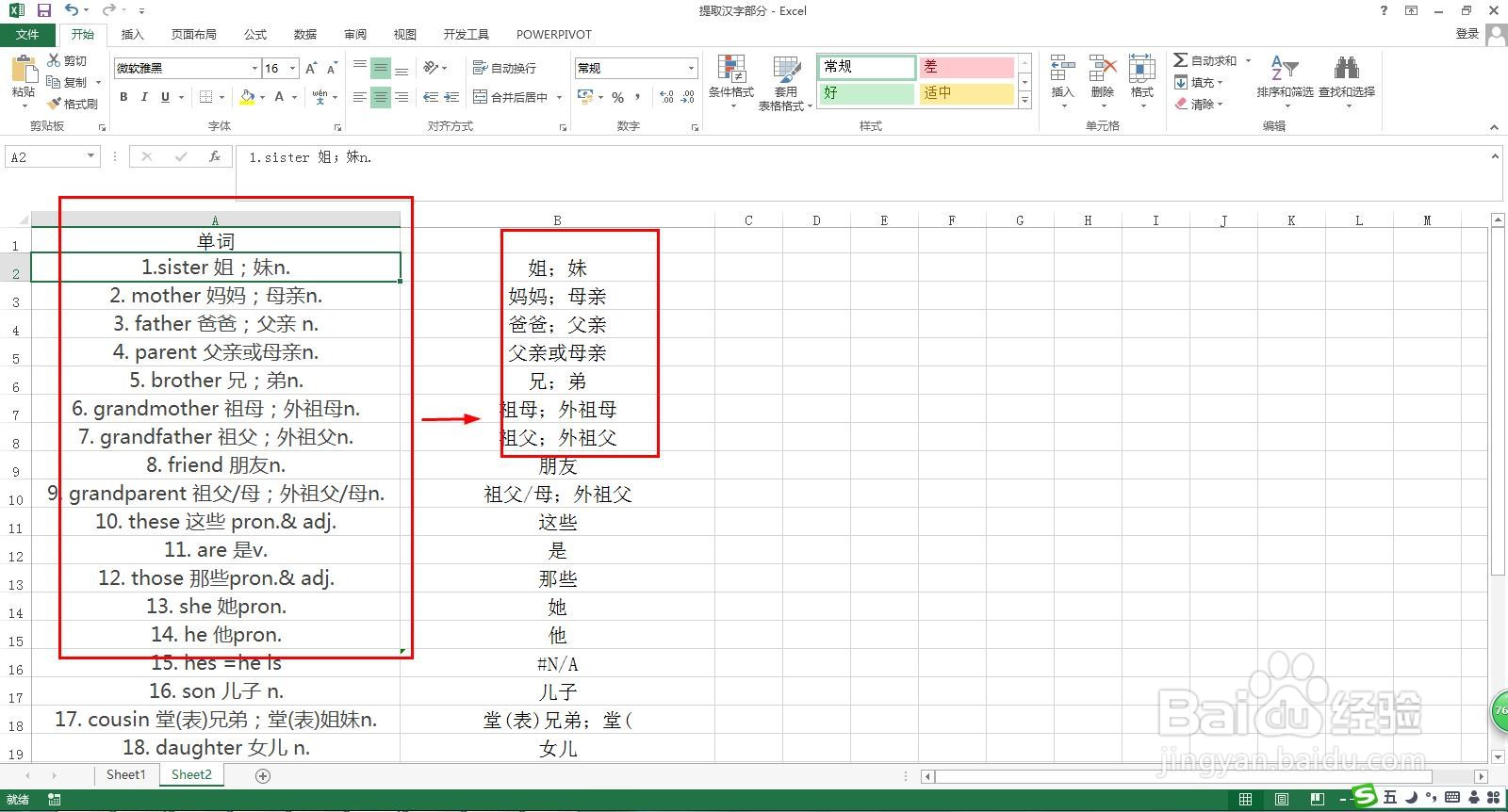1508x812 pixels.
Task: Switch to the 插入 ribbon tab
Action: coord(133,34)
